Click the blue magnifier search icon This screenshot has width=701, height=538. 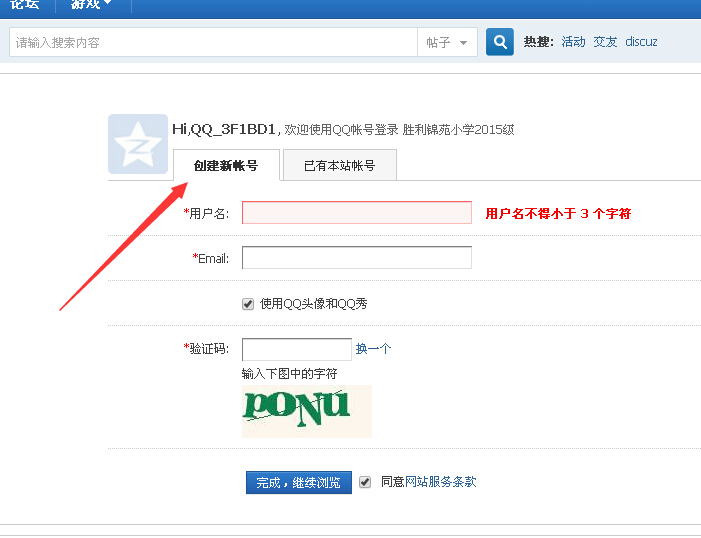pyautogui.click(x=499, y=42)
